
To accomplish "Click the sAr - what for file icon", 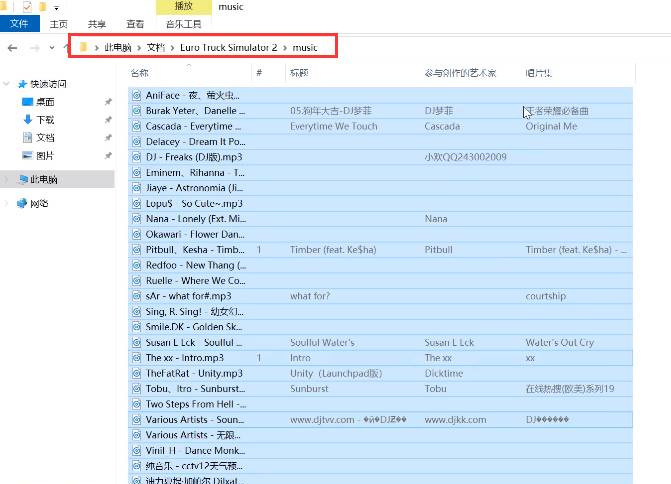I will [x=137, y=296].
